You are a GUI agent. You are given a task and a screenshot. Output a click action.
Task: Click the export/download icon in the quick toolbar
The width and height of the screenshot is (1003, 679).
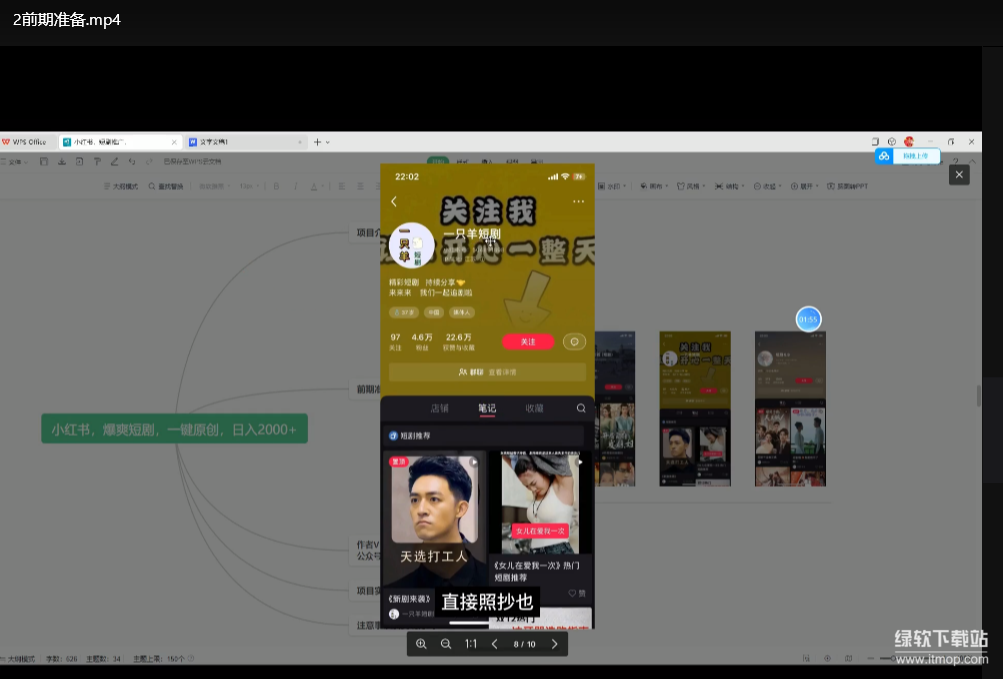point(62,162)
